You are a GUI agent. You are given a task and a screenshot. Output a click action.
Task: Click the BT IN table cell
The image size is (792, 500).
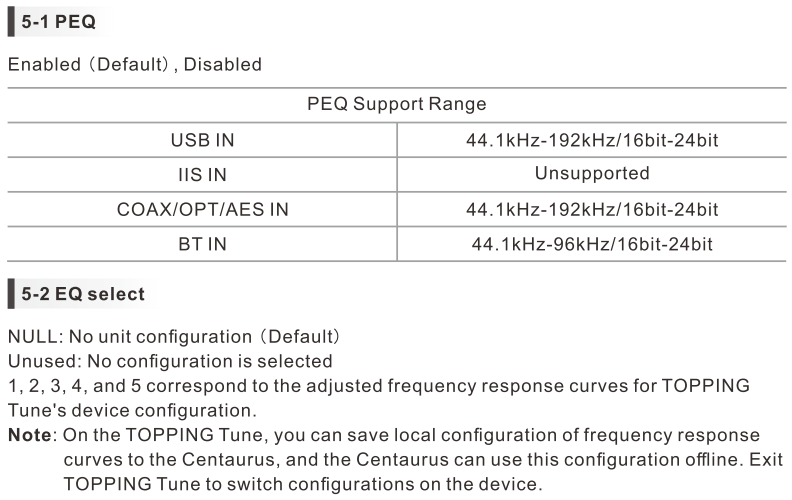[x=202, y=244]
